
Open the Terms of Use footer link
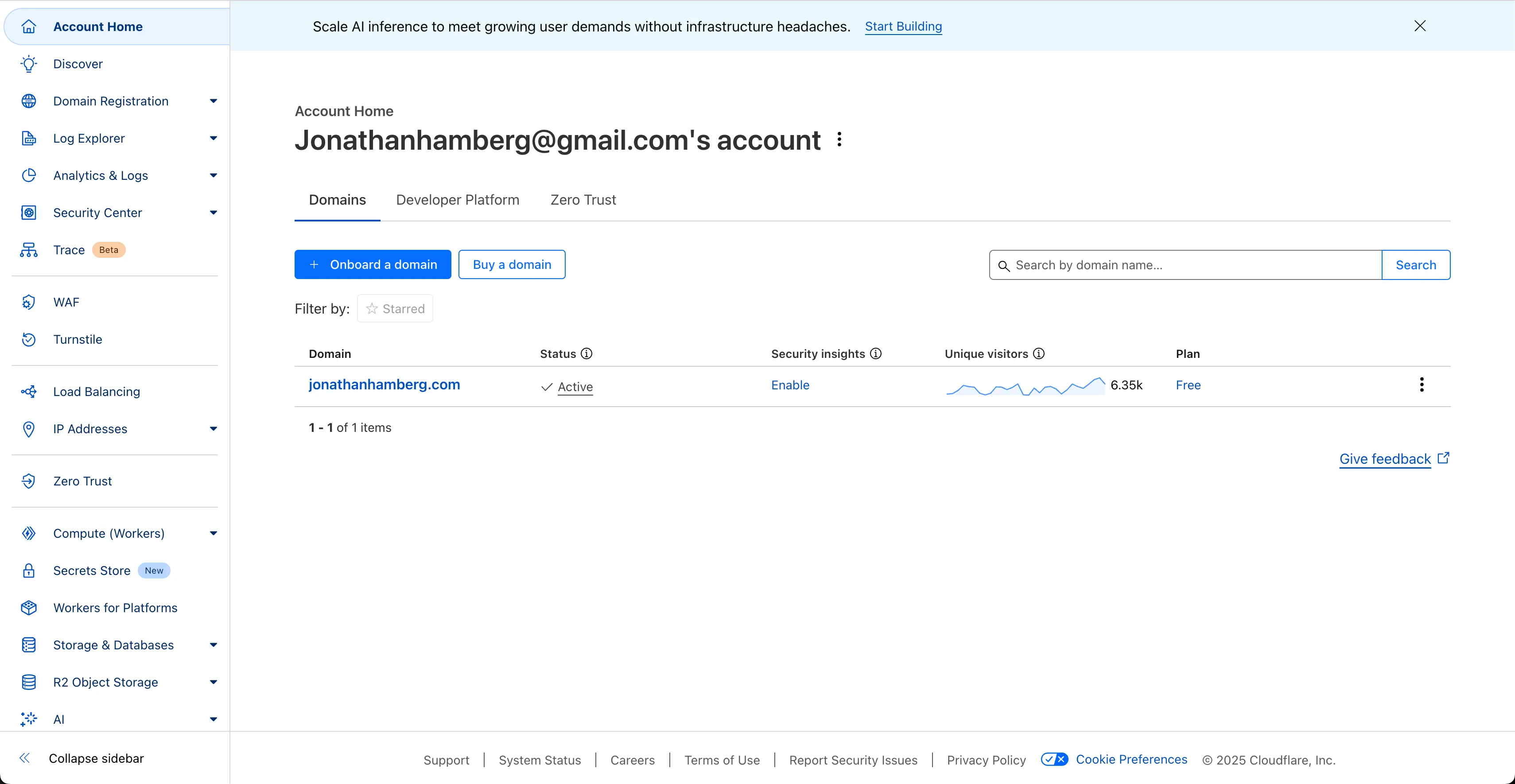click(x=722, y=760)
